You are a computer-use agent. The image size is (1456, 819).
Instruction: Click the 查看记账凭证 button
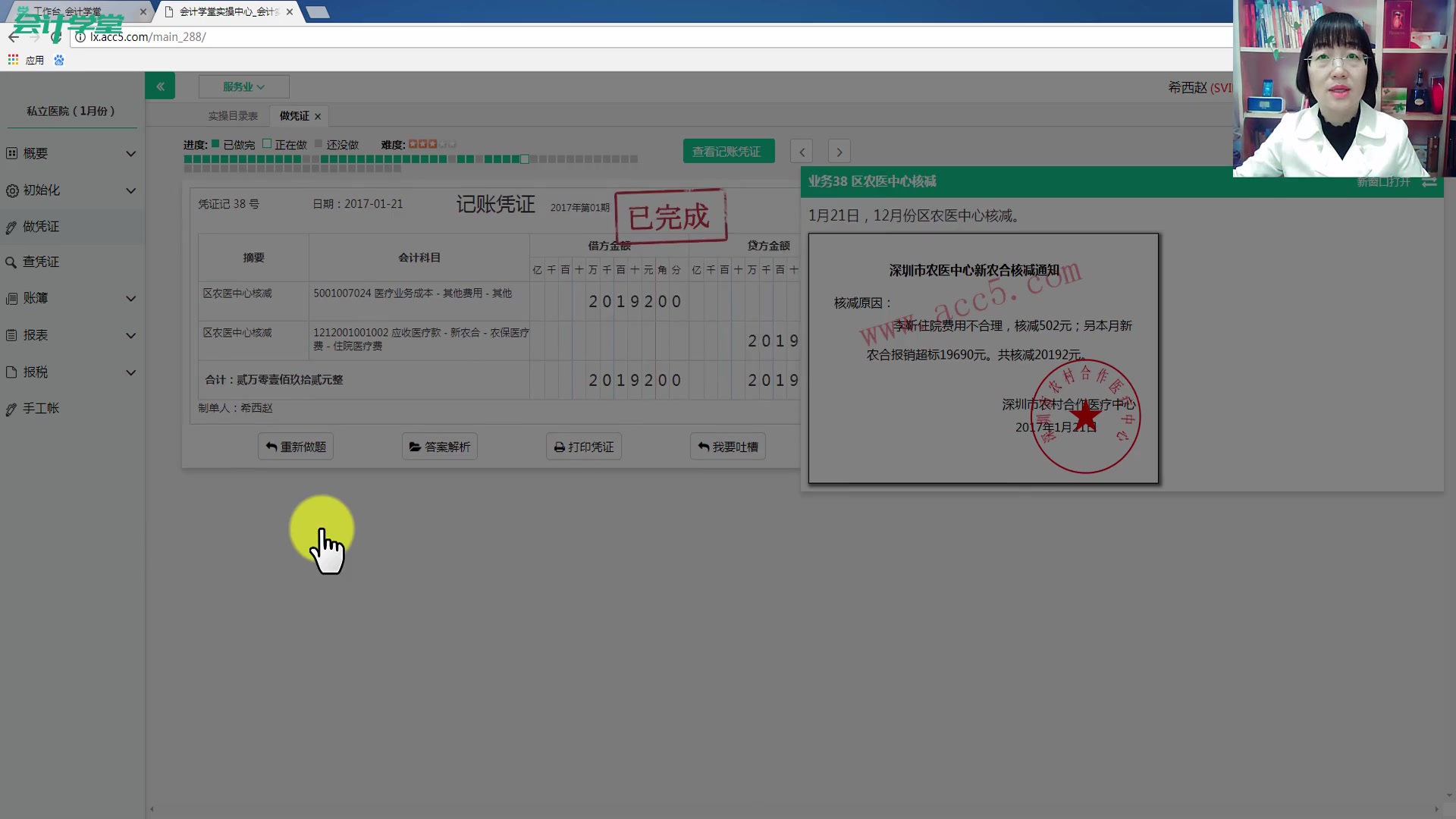click(x=728, y=152)
